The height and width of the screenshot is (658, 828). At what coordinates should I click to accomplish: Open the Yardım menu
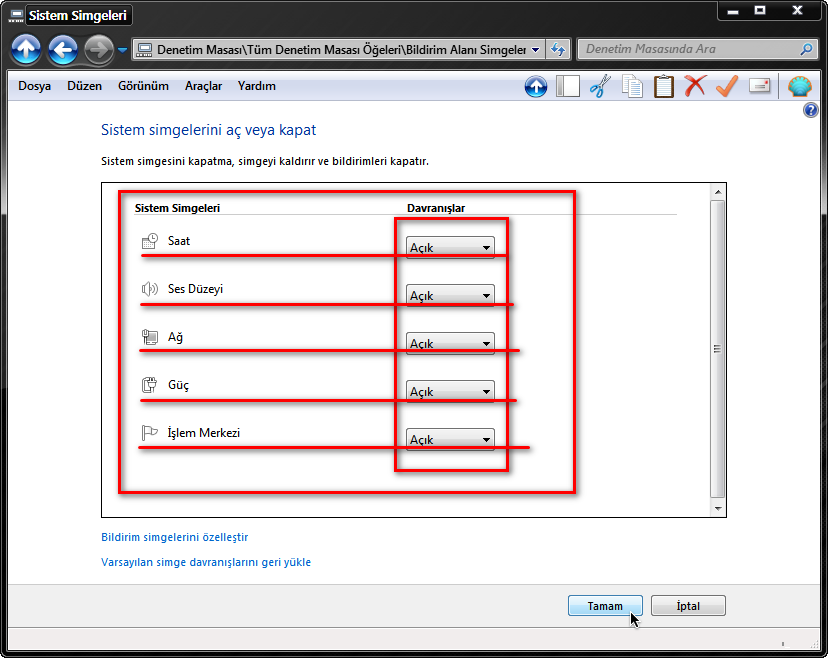click(x=257, y=86)
